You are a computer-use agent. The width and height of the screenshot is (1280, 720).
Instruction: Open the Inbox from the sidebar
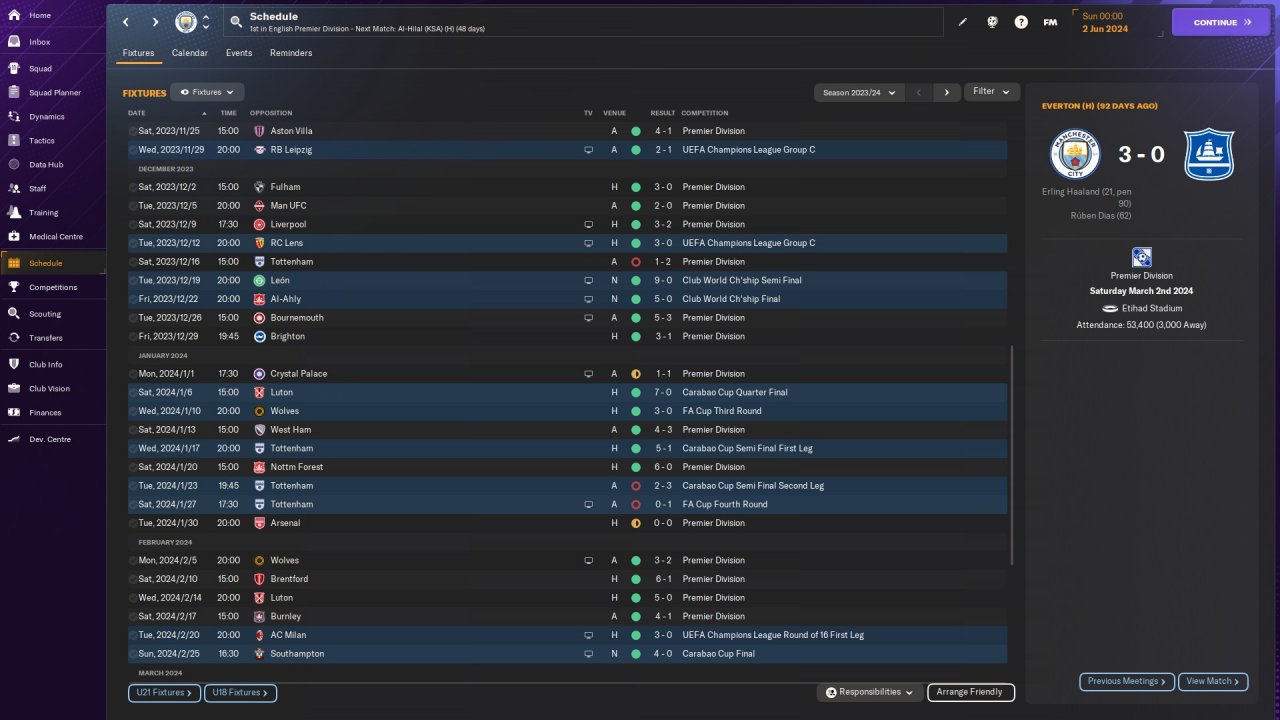click(40, 42)
